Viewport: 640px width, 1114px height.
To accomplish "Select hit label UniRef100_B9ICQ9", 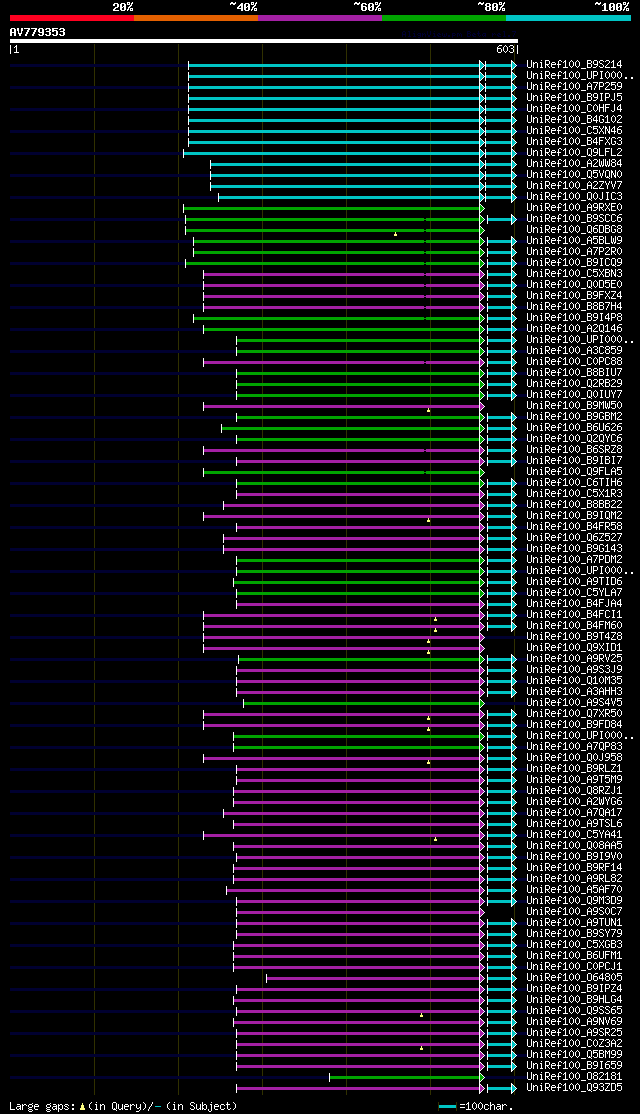I will pos(574,263).
